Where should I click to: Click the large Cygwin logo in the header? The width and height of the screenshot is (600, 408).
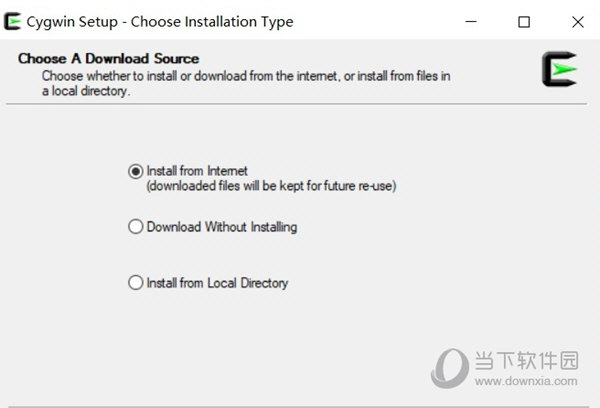[559, 69]
